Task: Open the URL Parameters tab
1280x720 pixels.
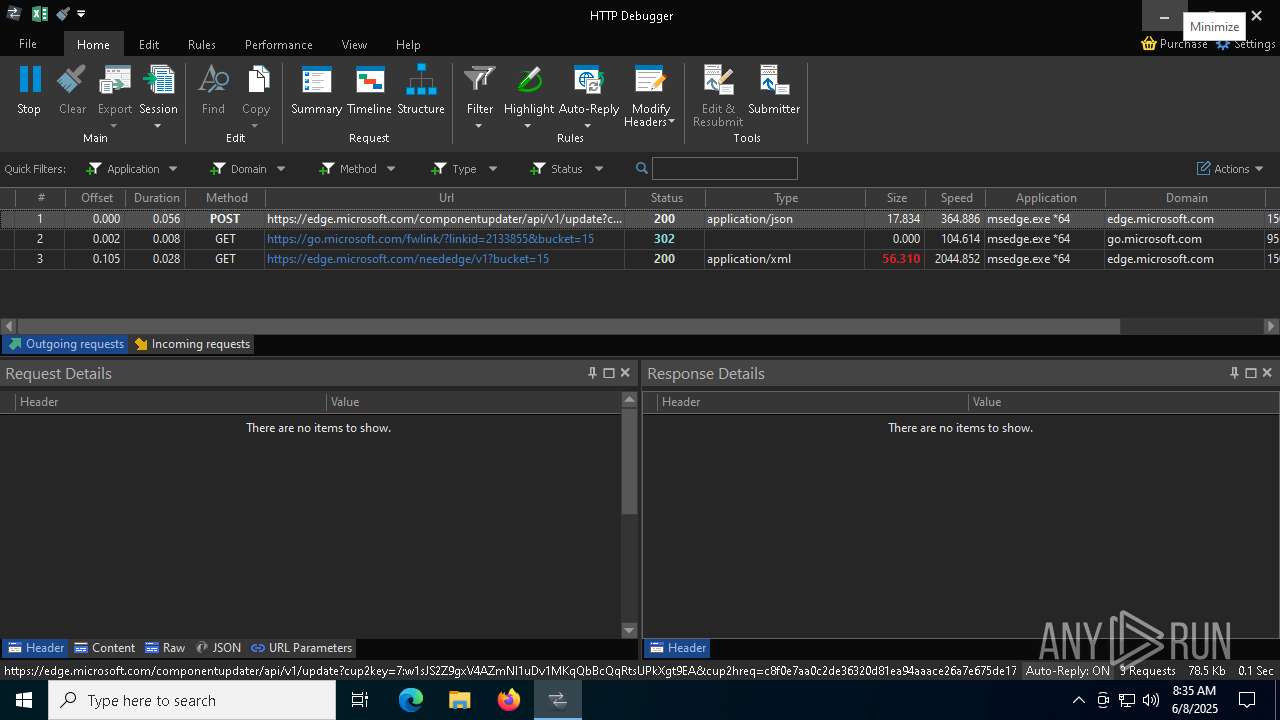Action: coord(301,648)
